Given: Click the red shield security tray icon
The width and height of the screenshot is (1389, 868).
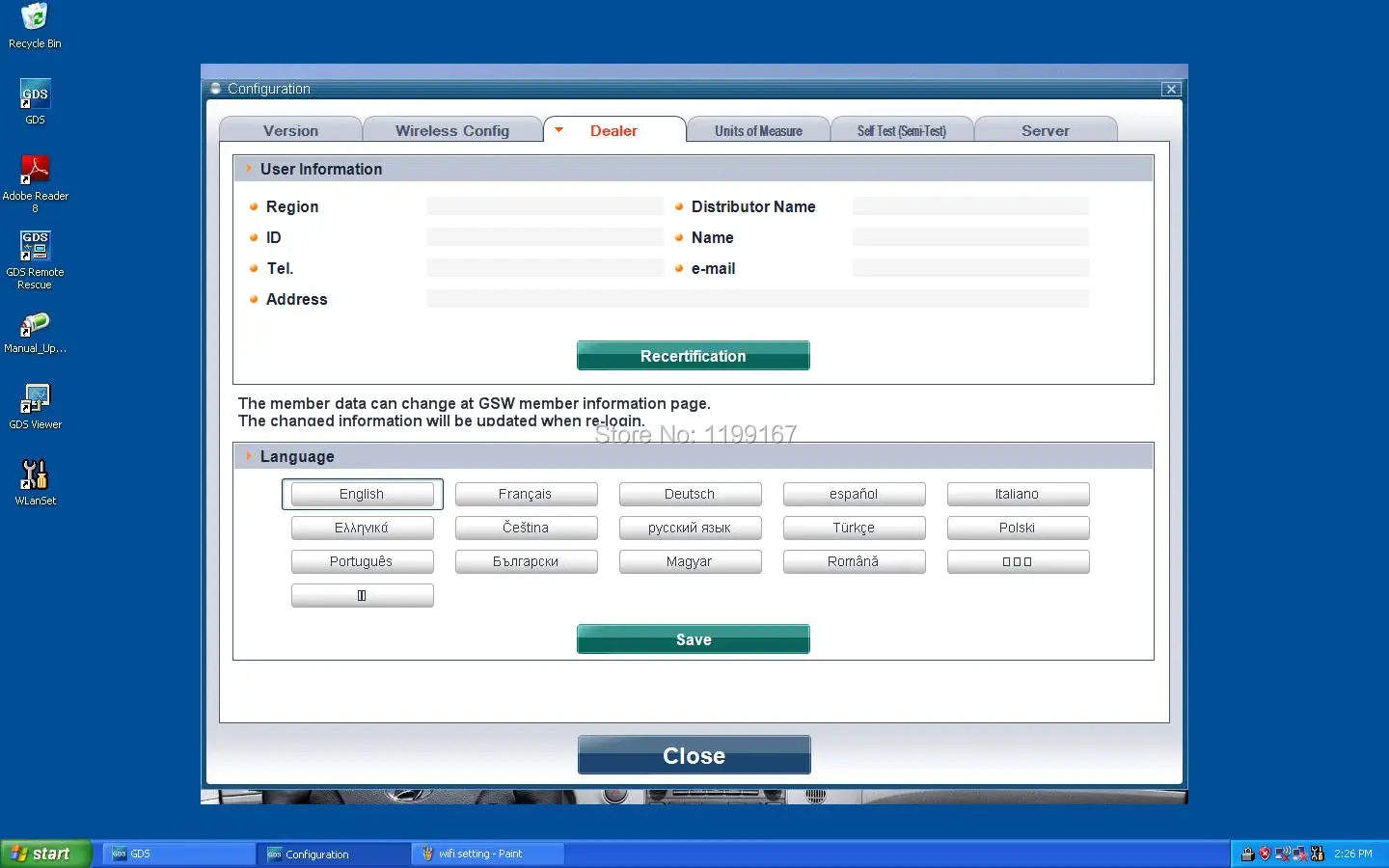Looking at the screenshot, I should coord(1265,854).
